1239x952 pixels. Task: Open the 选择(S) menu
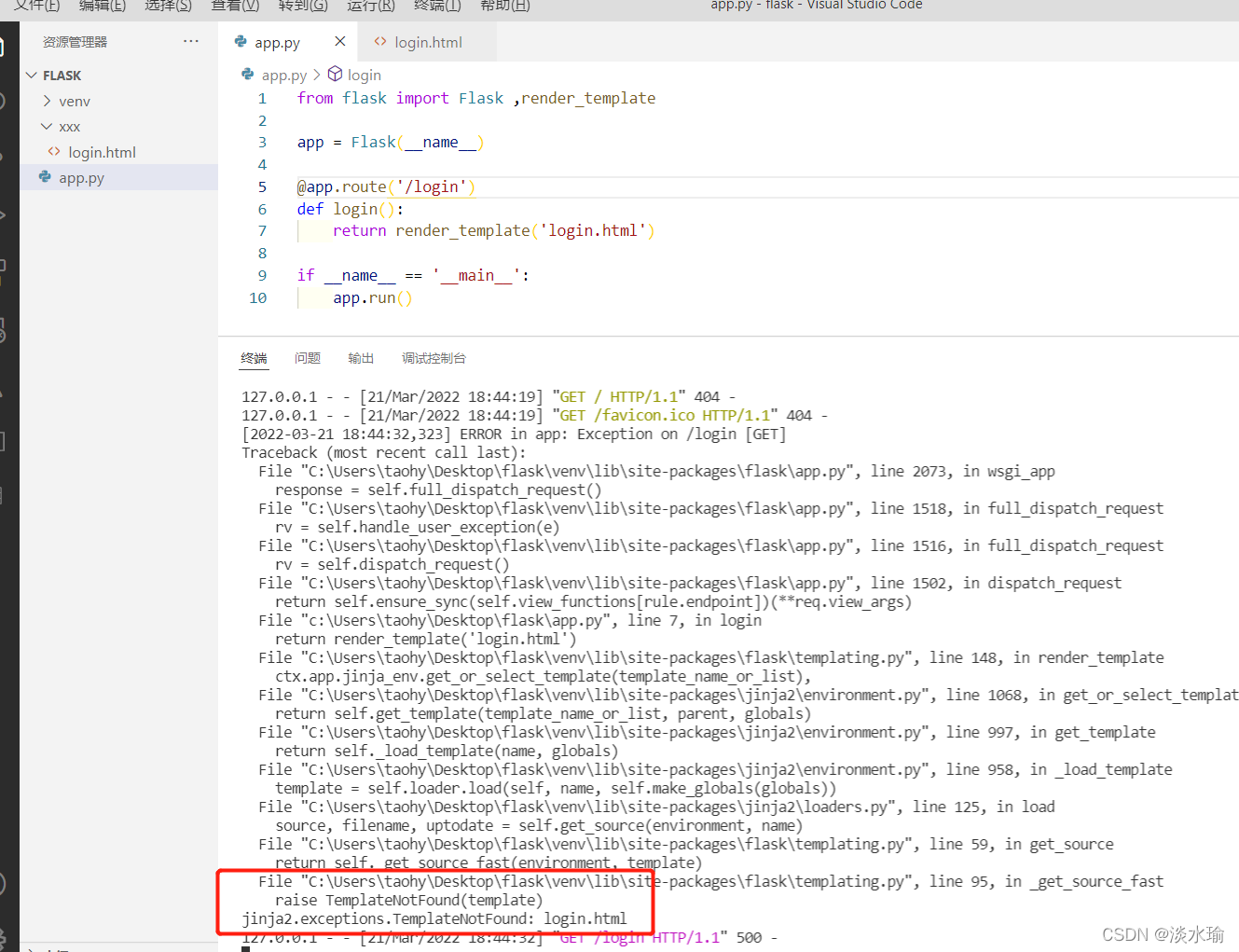click(x=169, y=5)
